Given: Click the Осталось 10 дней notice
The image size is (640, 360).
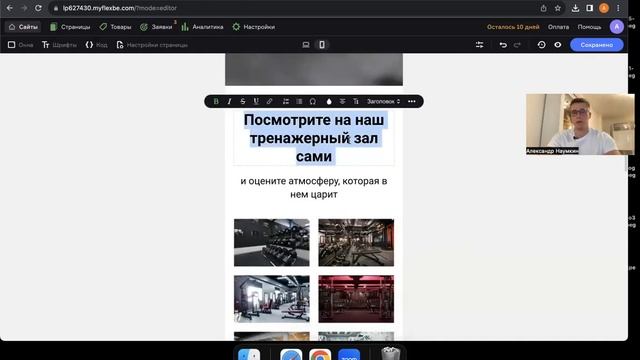Looking at the screenshot, I should point(513,27).
